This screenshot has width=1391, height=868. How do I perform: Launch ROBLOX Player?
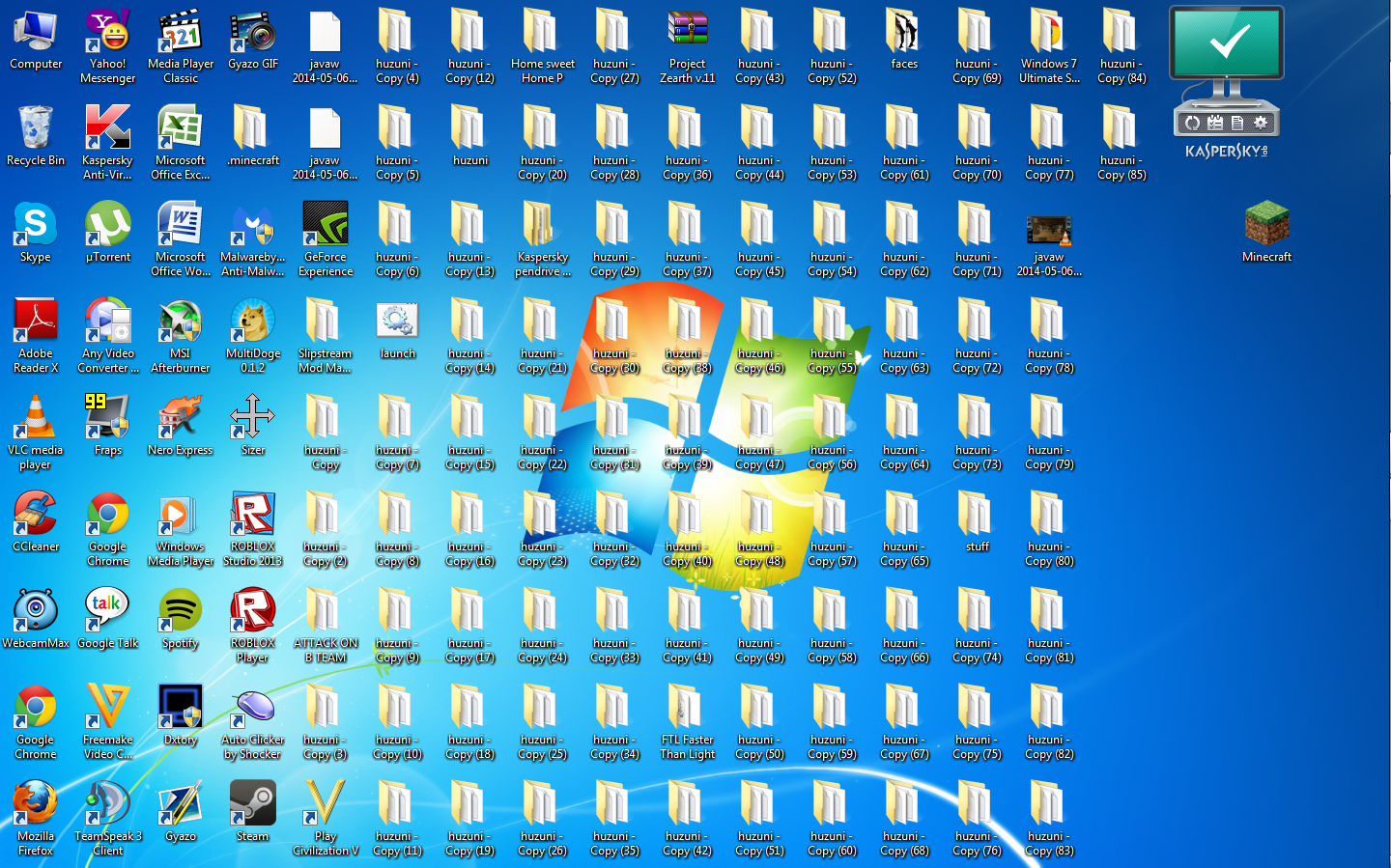click(x=253, y=627)
